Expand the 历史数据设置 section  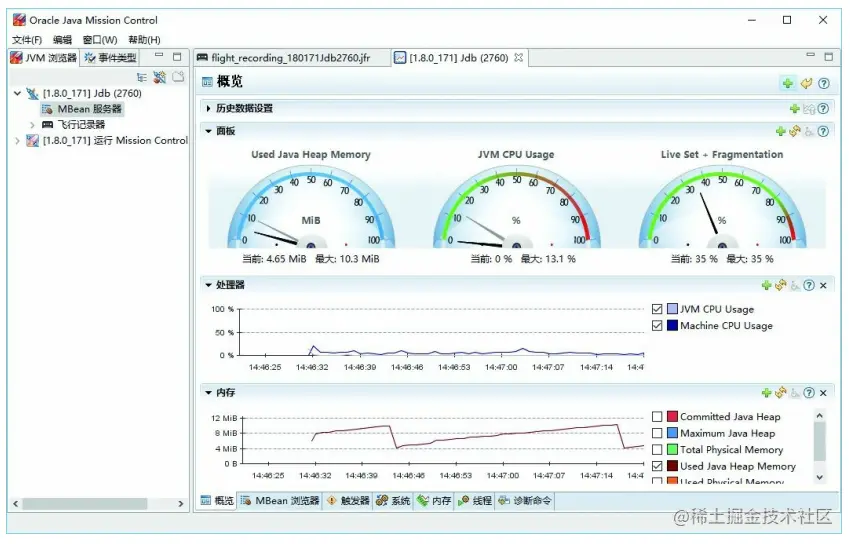tap(208, 108)
